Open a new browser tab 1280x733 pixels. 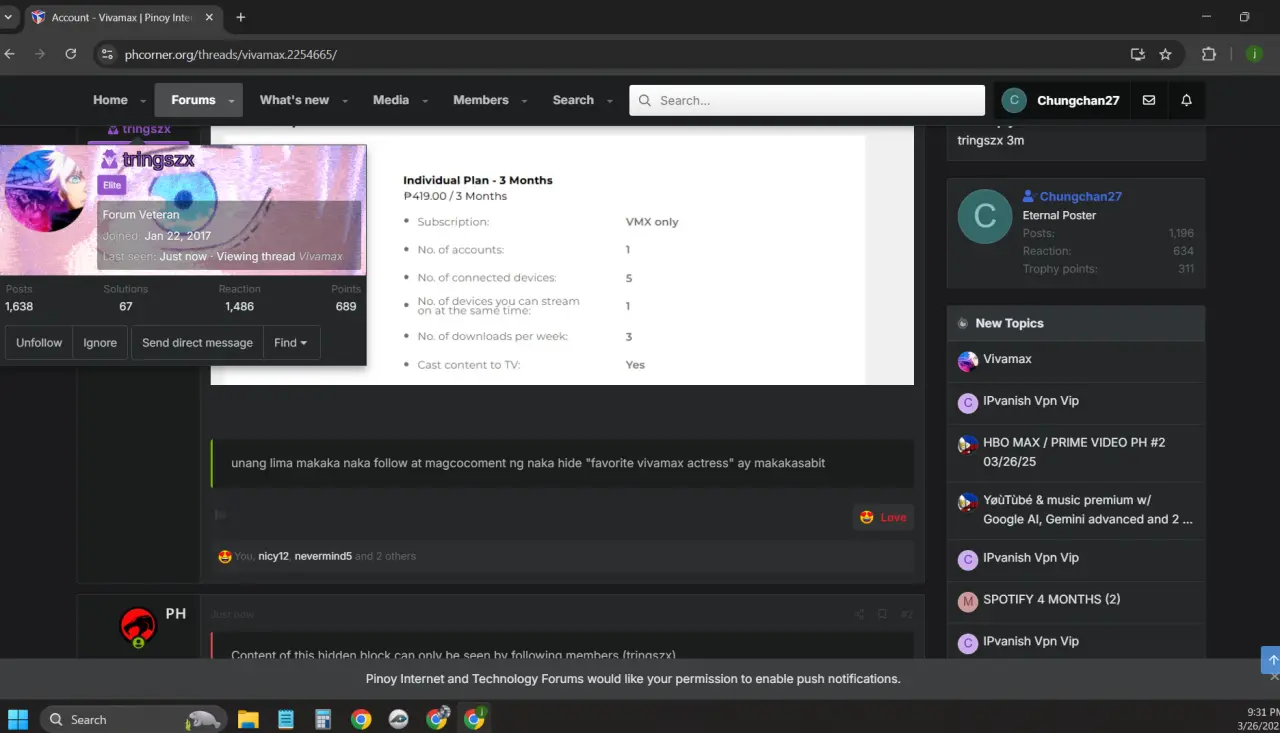click(241, 17)
